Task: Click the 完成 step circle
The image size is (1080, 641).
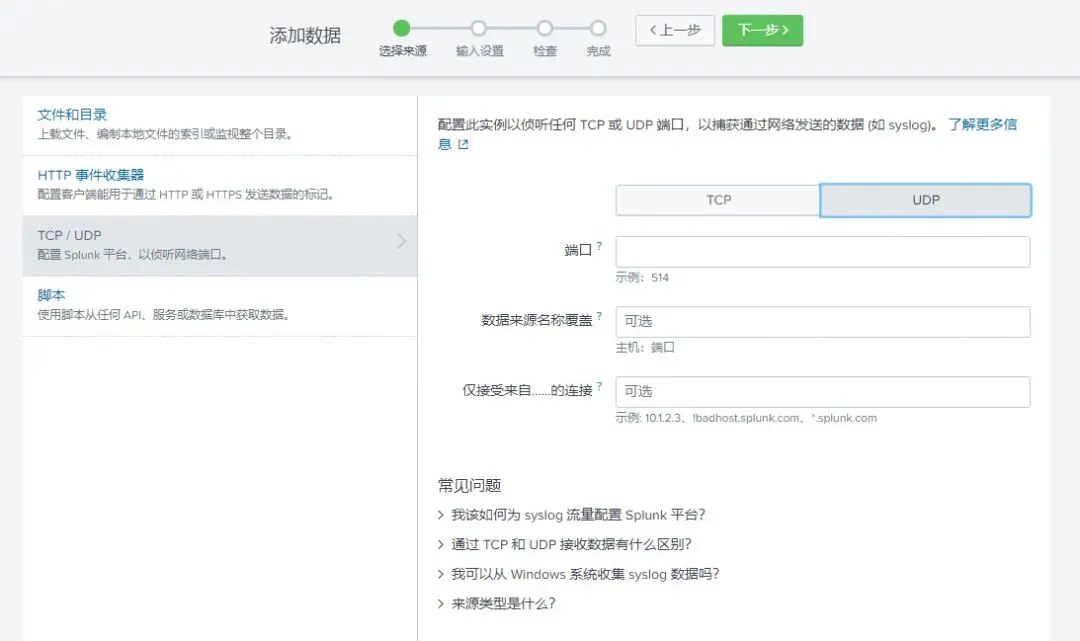Action: point(598,28)
